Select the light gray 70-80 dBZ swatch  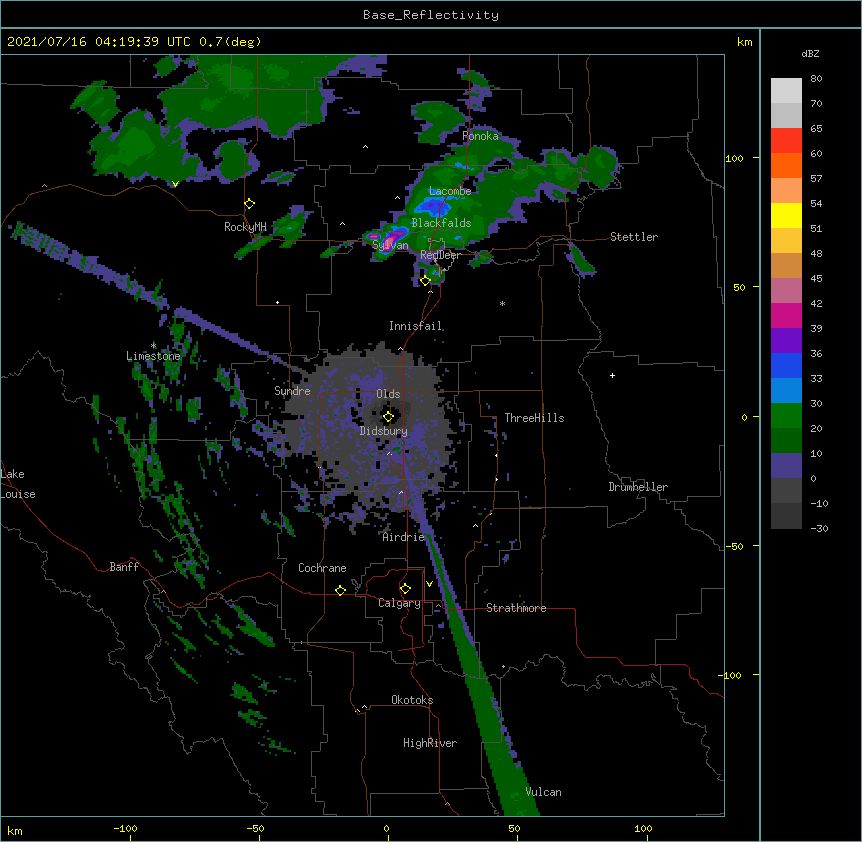click(786, 91)
